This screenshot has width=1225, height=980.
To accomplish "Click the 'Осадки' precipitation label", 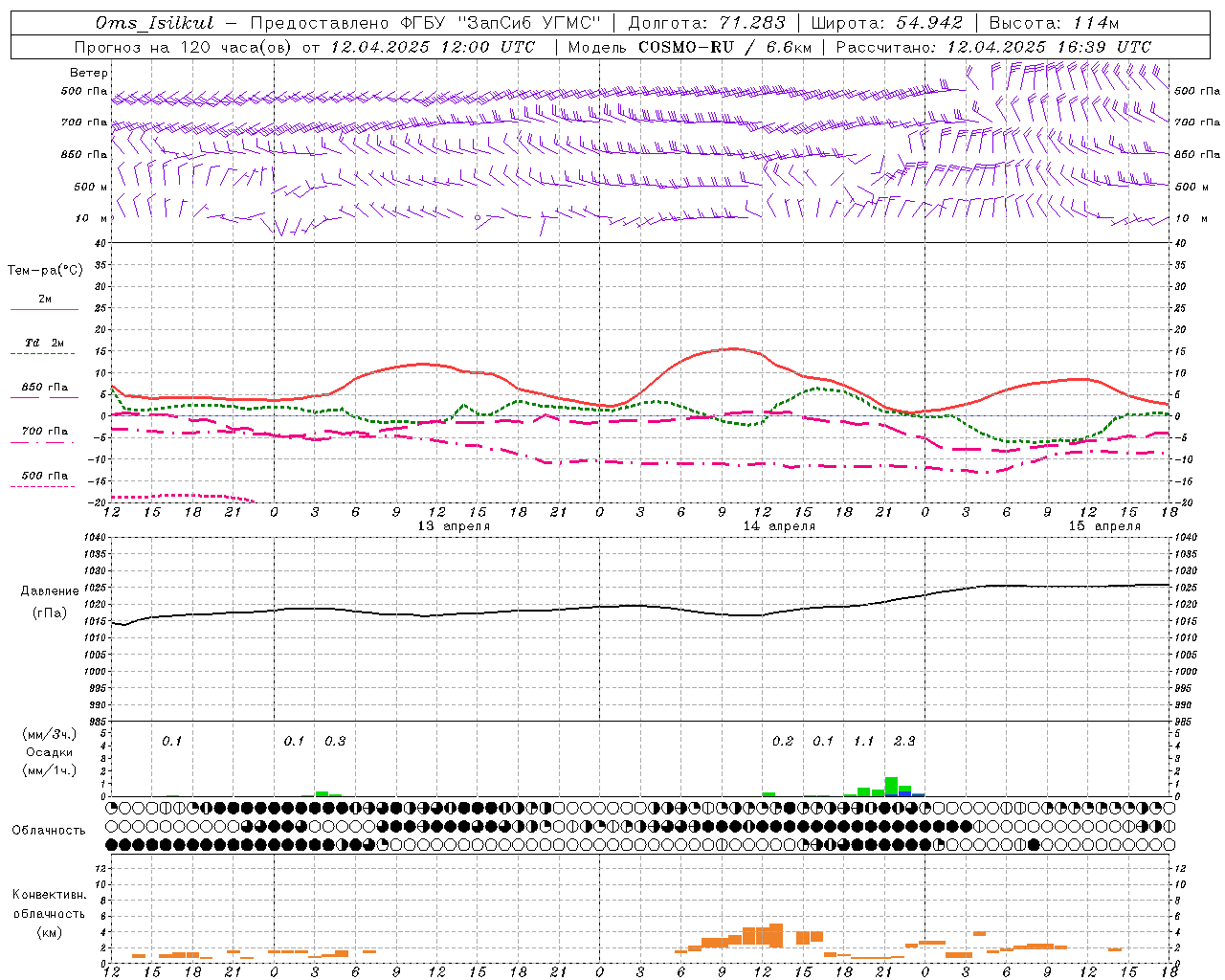I will 50,752.
